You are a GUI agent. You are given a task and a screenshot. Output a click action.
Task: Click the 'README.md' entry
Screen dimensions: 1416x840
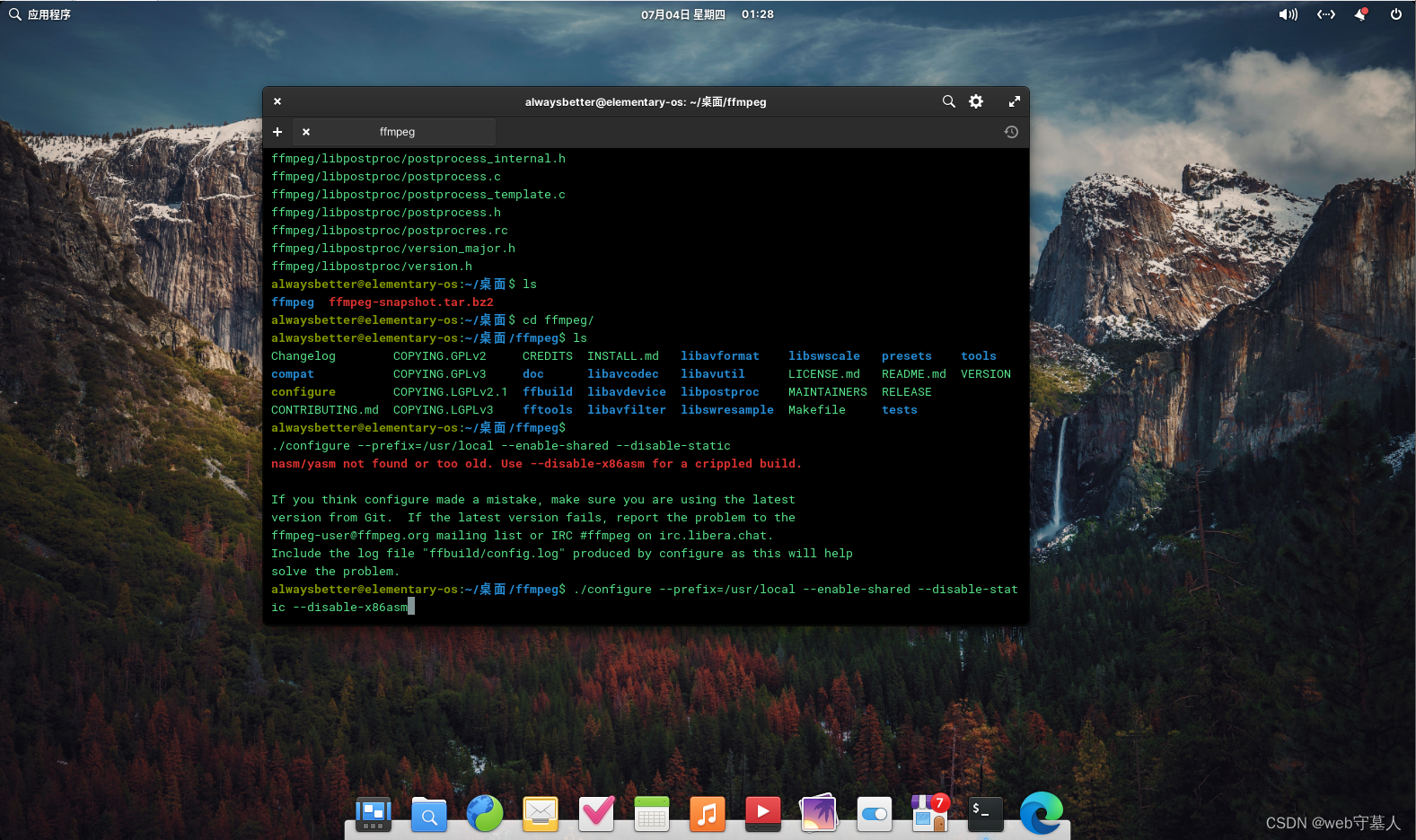(x=914, y=374)
